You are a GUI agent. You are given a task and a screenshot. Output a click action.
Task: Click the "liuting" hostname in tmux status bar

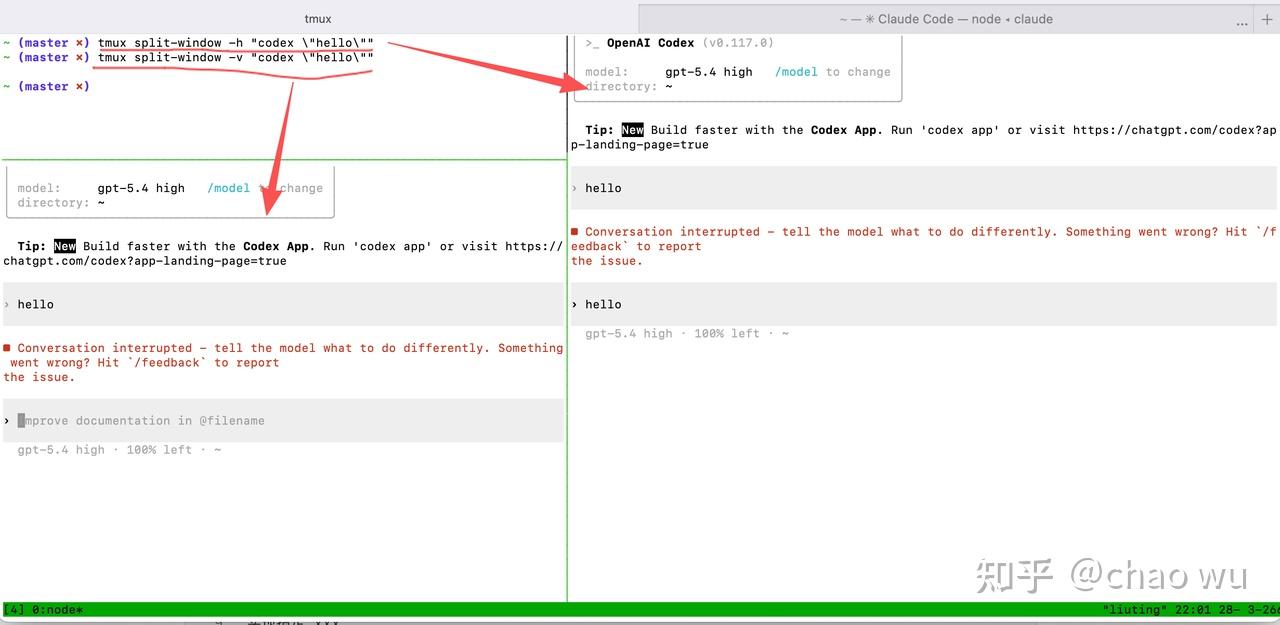coord(1136,610)
